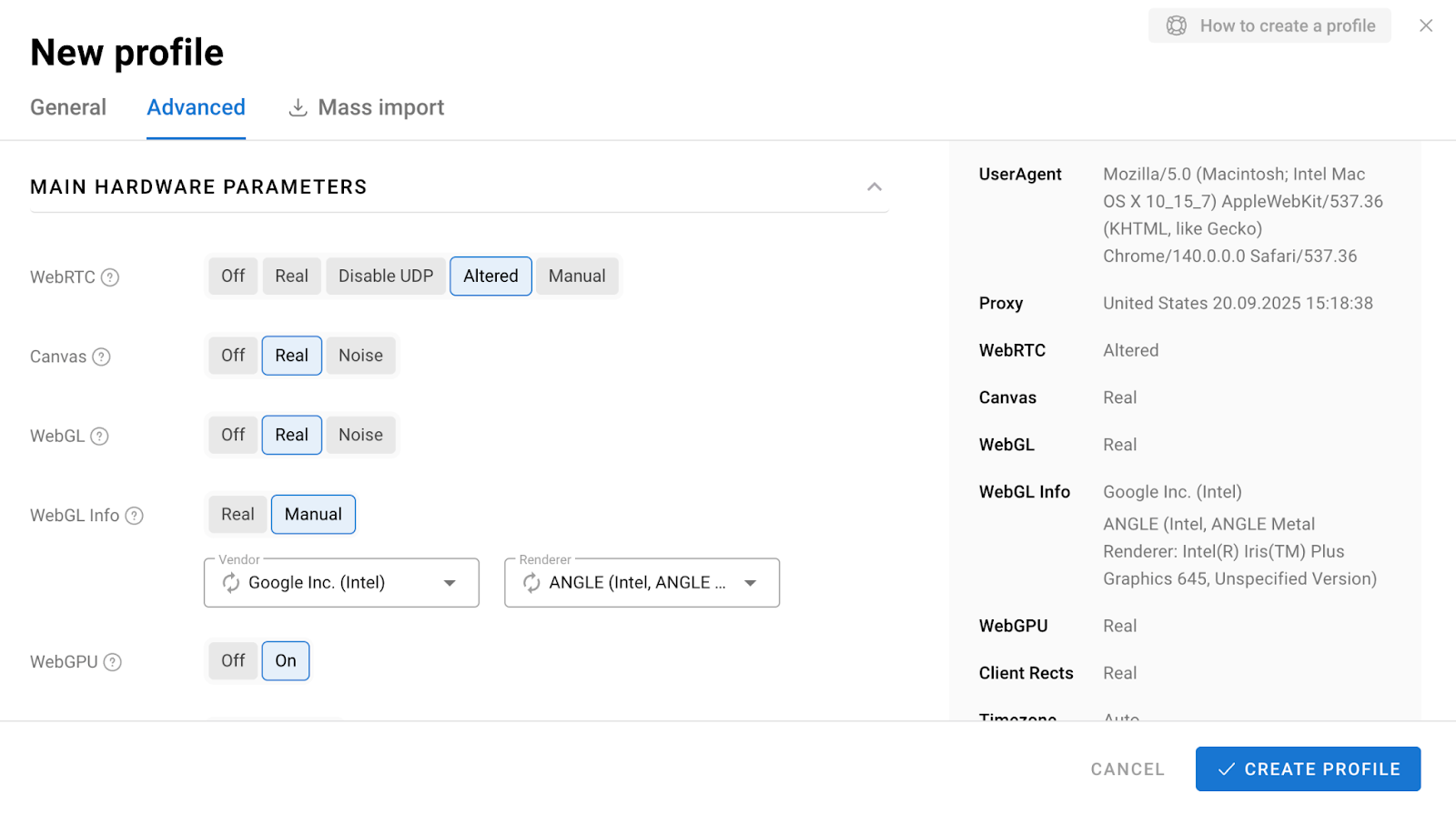This screenshot has height=814, width=1456.
Task: Click the WebRTC help question mark icon
Action: pyautogui.click(x=110, y=277)
